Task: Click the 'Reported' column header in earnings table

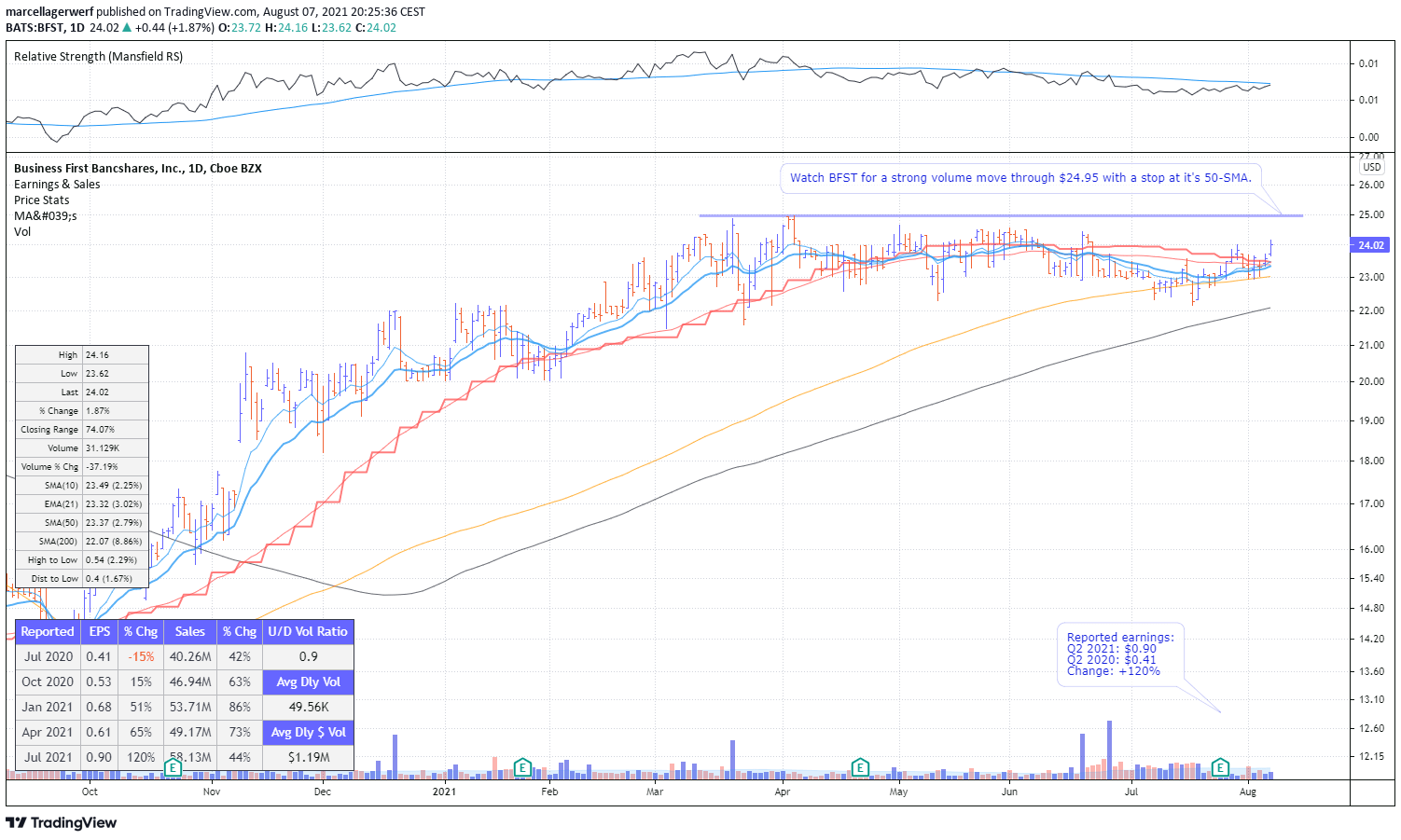Action: click(x=48, y=632)
